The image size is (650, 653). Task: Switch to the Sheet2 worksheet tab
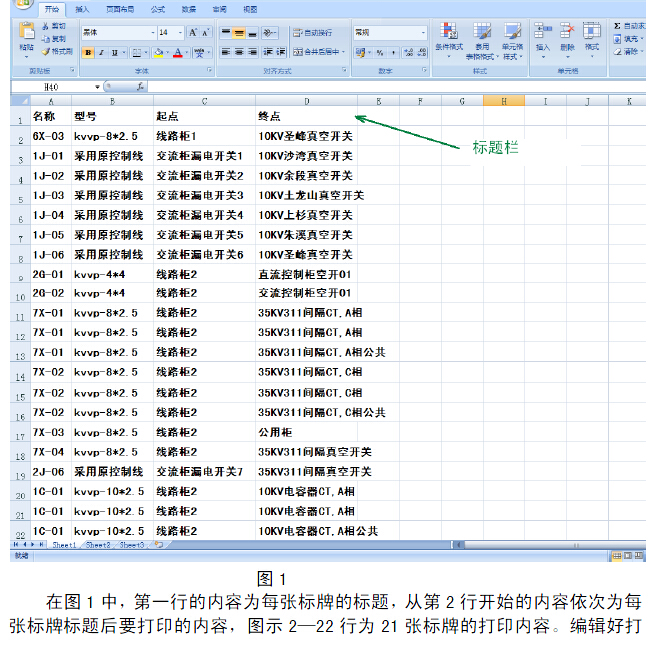click(x=97, y=545)
